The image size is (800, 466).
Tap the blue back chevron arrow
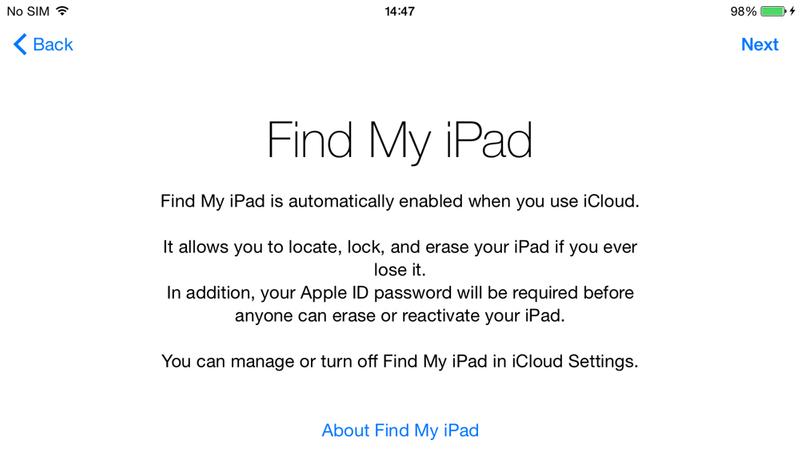pyautogui.click(x=20, y=44)
